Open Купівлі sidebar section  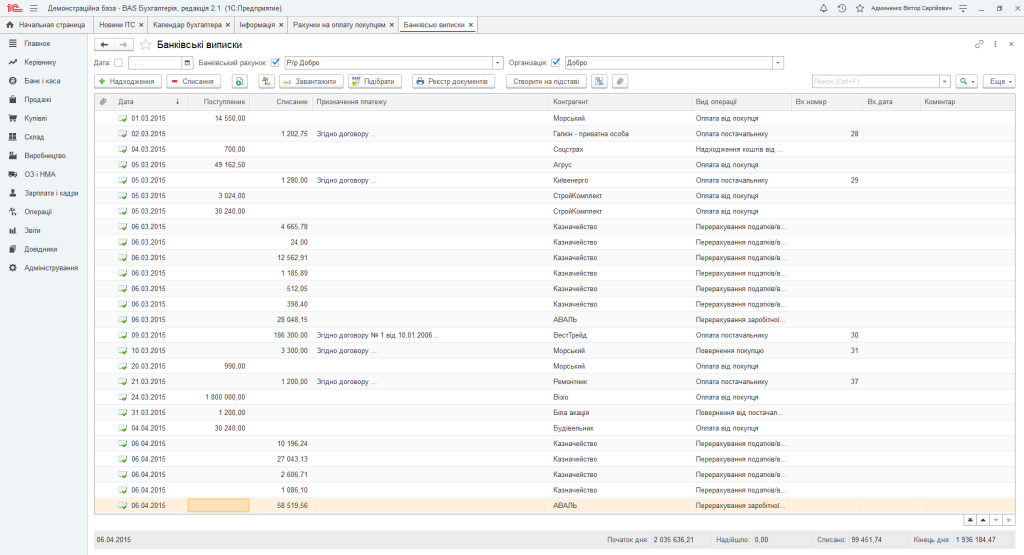(x=35, y=118)
